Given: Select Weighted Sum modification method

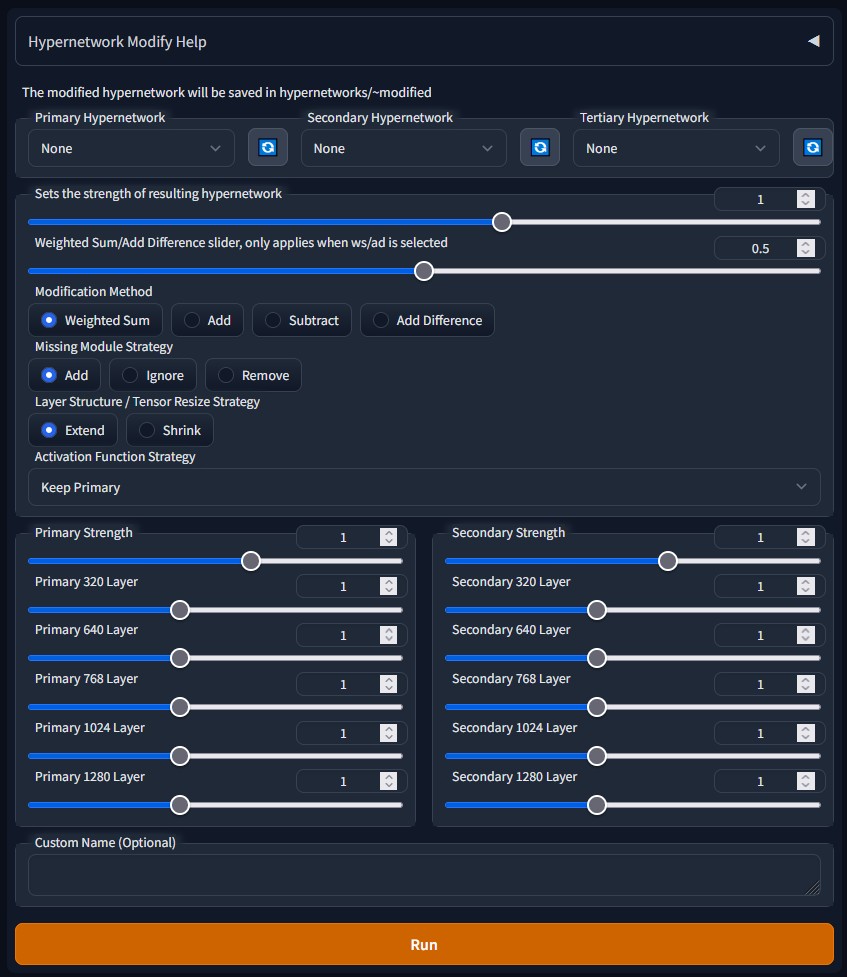Looking at the screenshot, I should pyautogui.click(x=95, y=320).
